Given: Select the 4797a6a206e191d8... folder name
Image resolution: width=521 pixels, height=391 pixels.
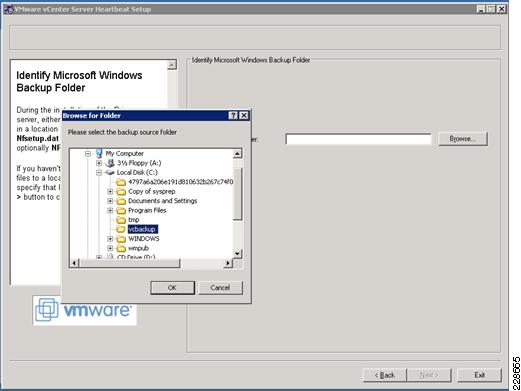Looking at the screenshot, I should click(x=180, y=182).
